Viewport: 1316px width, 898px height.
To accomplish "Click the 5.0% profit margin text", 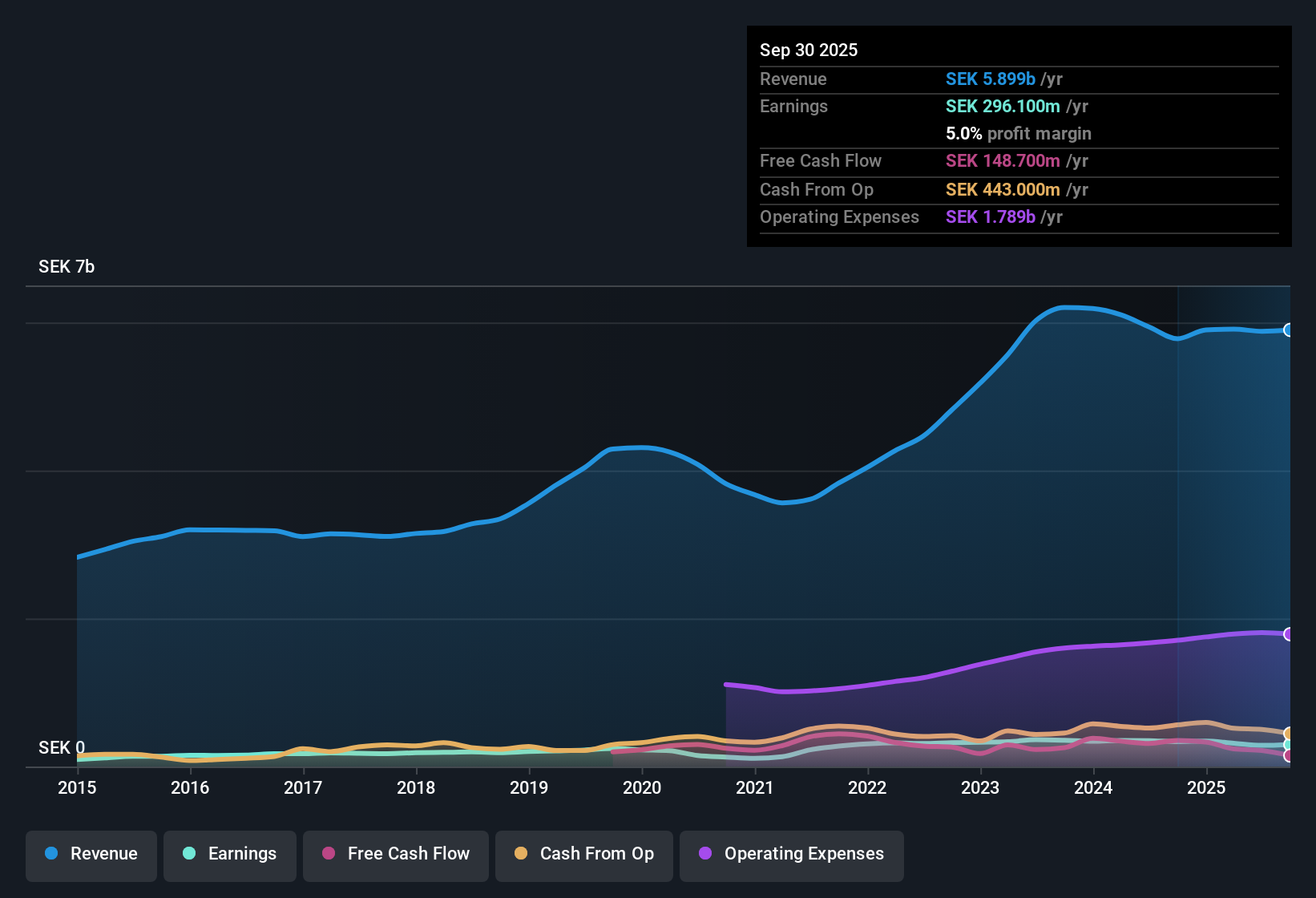I will [x=1018, y=133].
